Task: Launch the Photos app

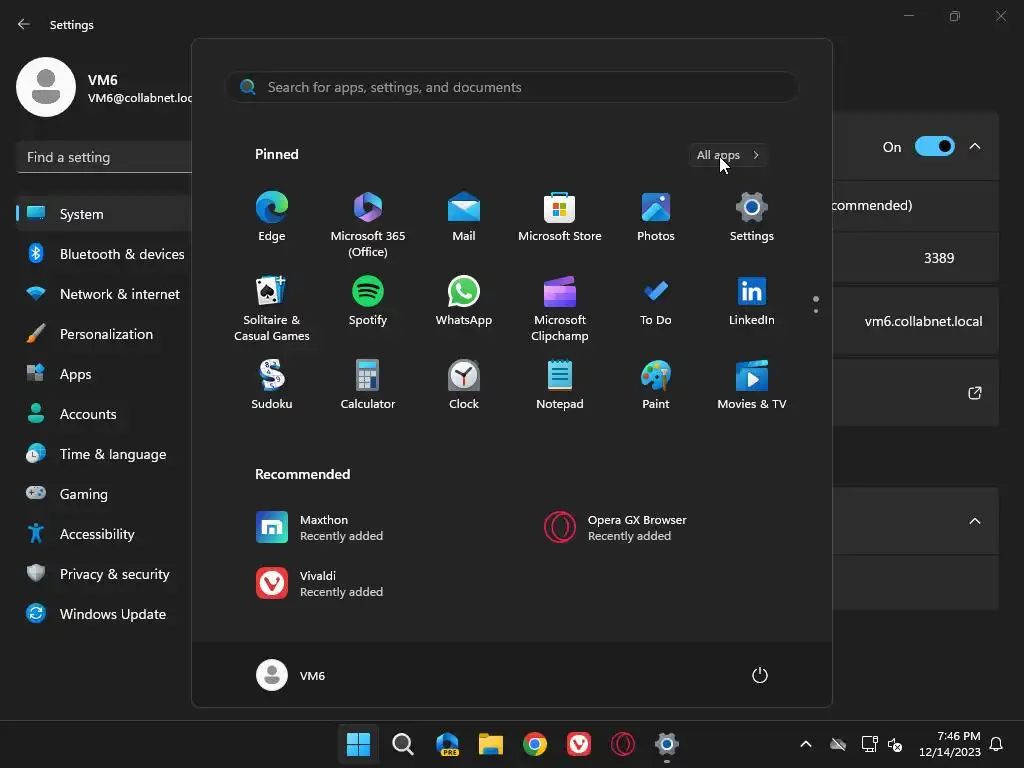Action: click(x=656, y=217)
